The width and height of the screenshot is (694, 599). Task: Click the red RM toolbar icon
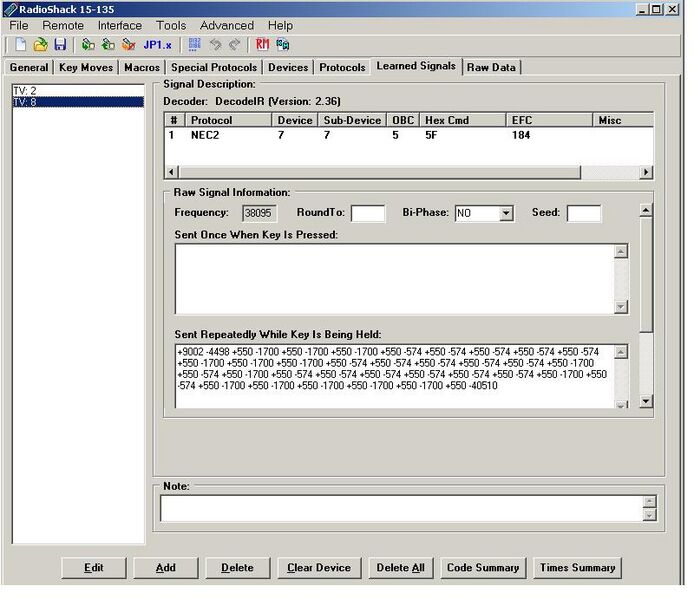(262, 44)
